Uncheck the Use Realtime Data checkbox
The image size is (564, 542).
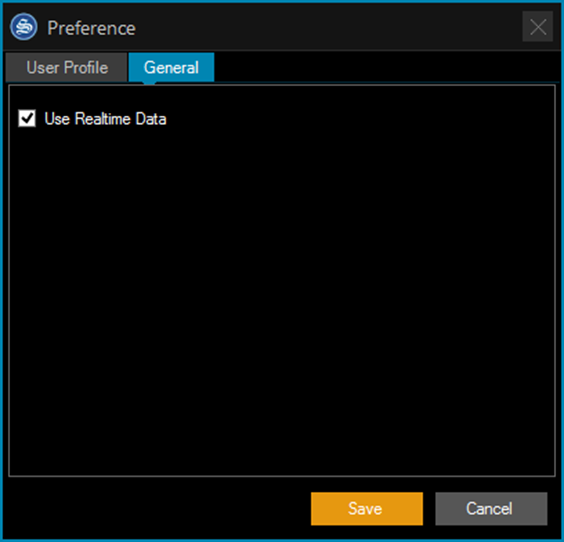pos(27,118)
